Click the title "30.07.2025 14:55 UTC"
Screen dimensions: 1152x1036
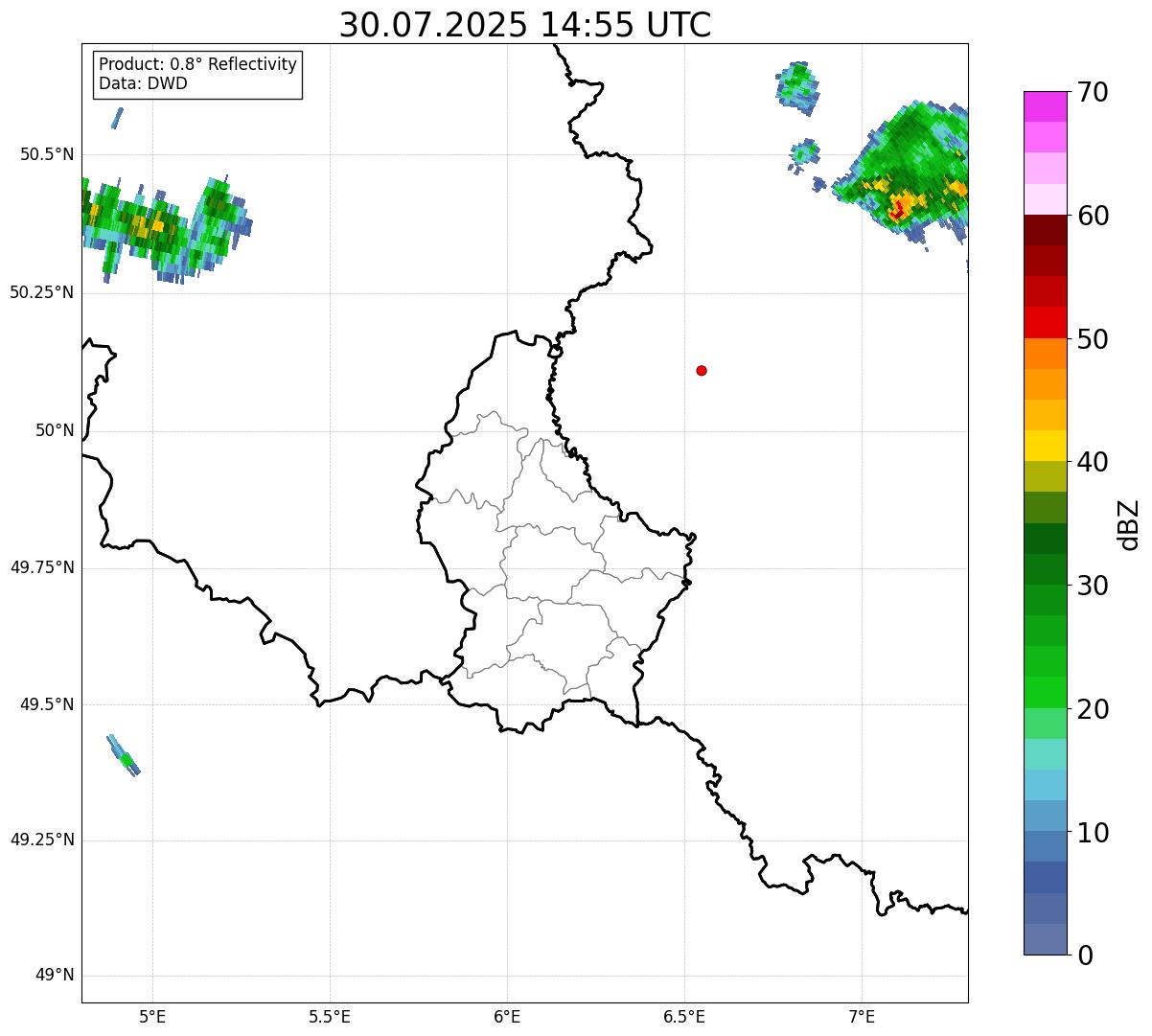tap(525, 24)
